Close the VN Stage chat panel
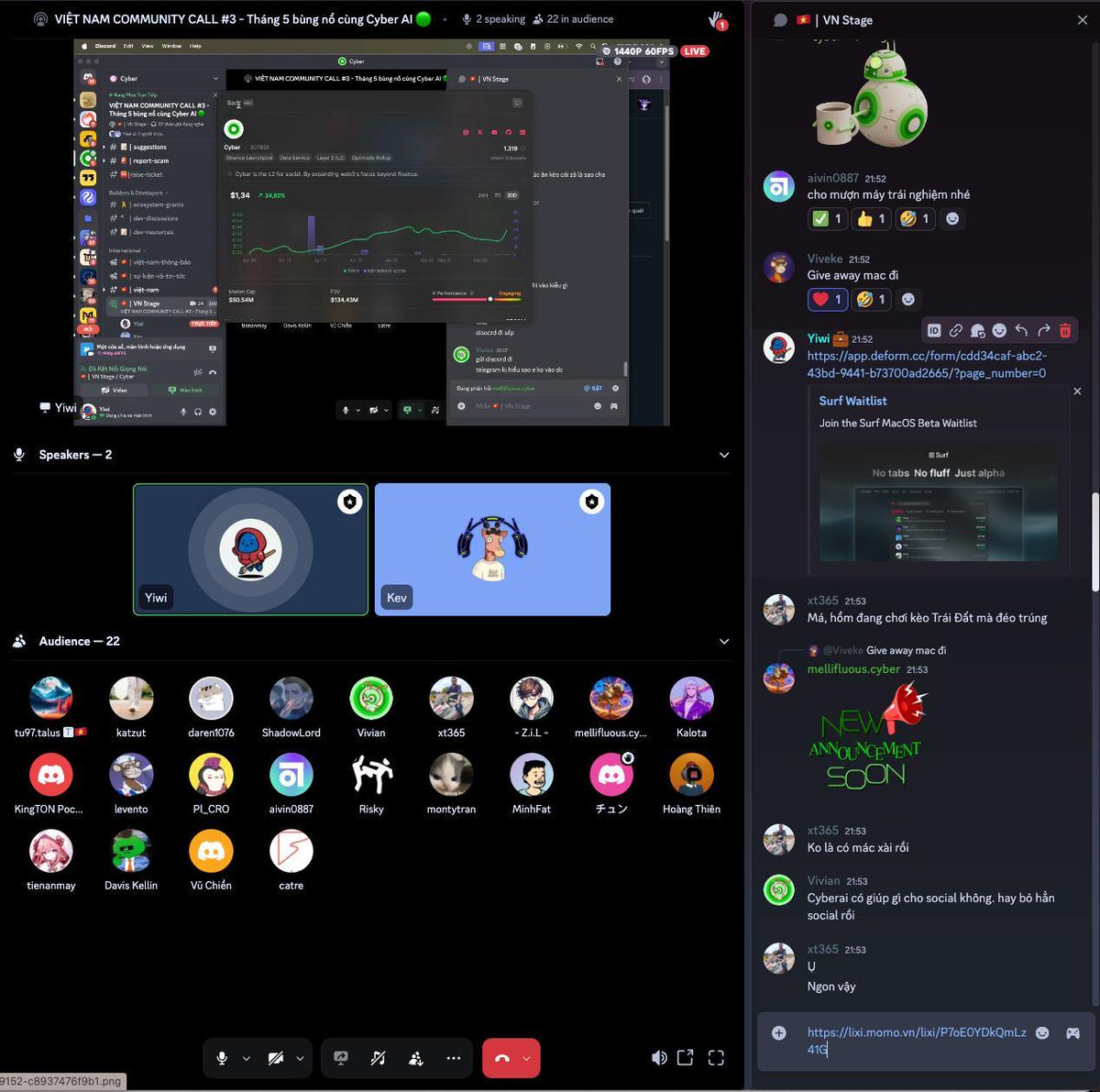This screenshot has width=1100, height=1092. [1083, 19]
